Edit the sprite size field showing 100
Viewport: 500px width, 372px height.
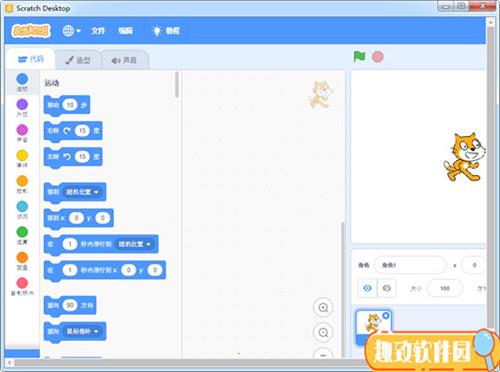pos(445,288)
